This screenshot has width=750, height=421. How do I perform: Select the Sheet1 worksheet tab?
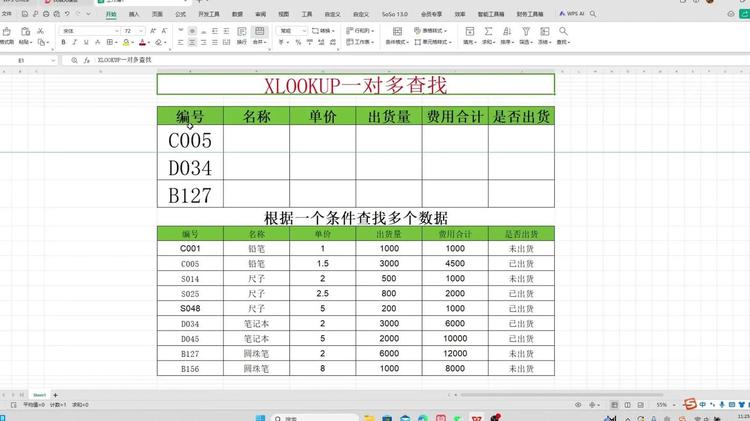[39, 395]
